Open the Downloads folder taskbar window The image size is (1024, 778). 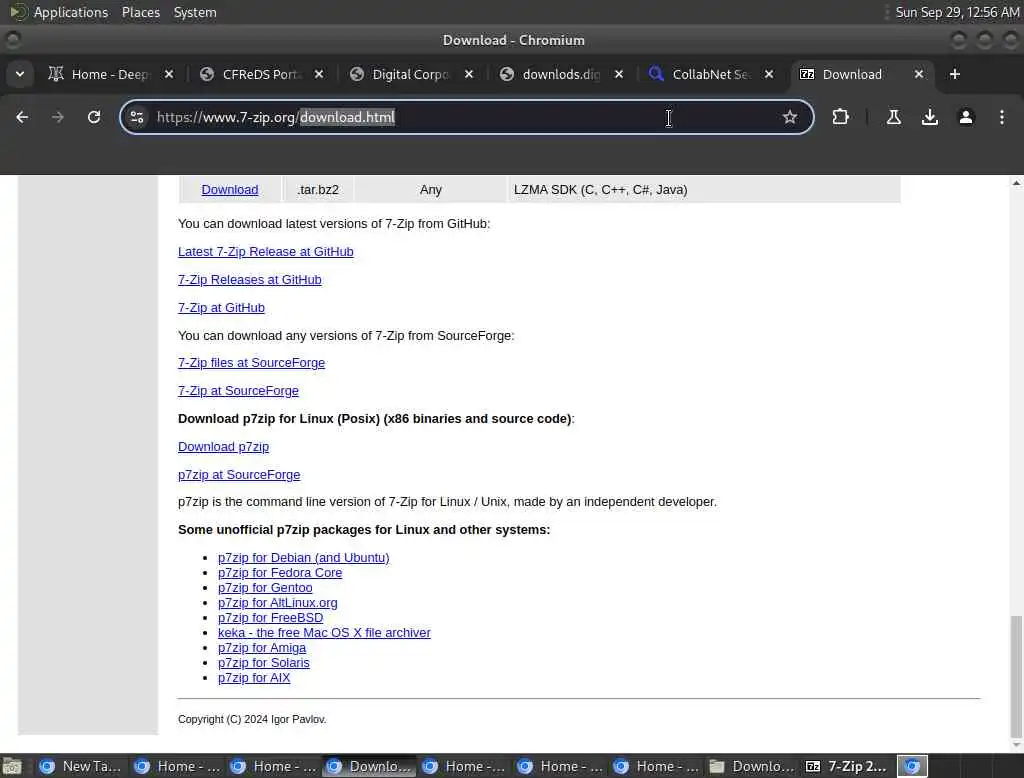752,766
